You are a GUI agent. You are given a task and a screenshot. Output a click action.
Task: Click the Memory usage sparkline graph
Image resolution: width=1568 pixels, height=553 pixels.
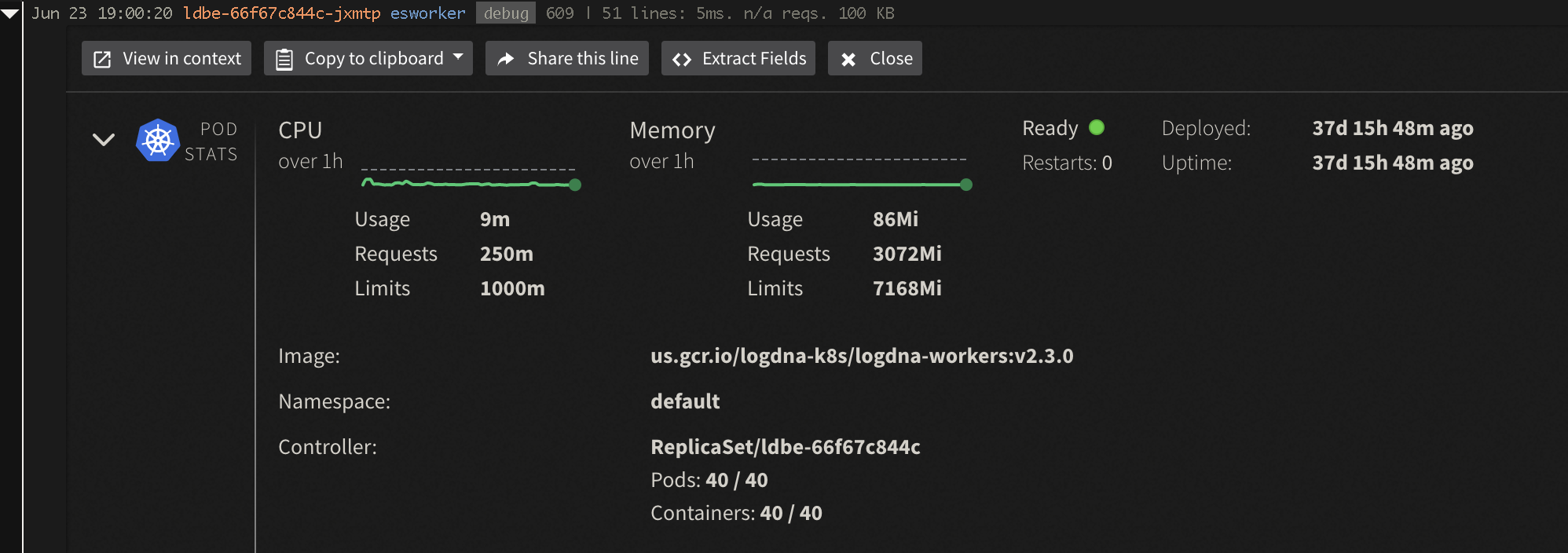tap(862, 185)
